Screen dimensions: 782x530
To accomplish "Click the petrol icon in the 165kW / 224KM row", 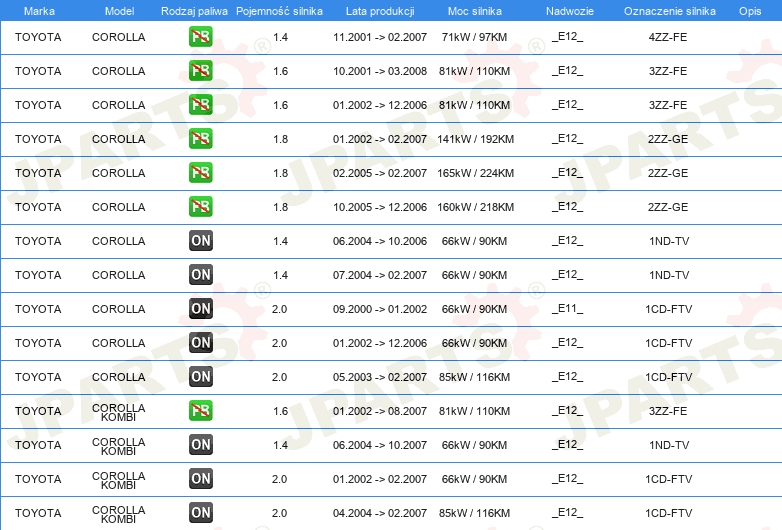I will pos(200,173).
